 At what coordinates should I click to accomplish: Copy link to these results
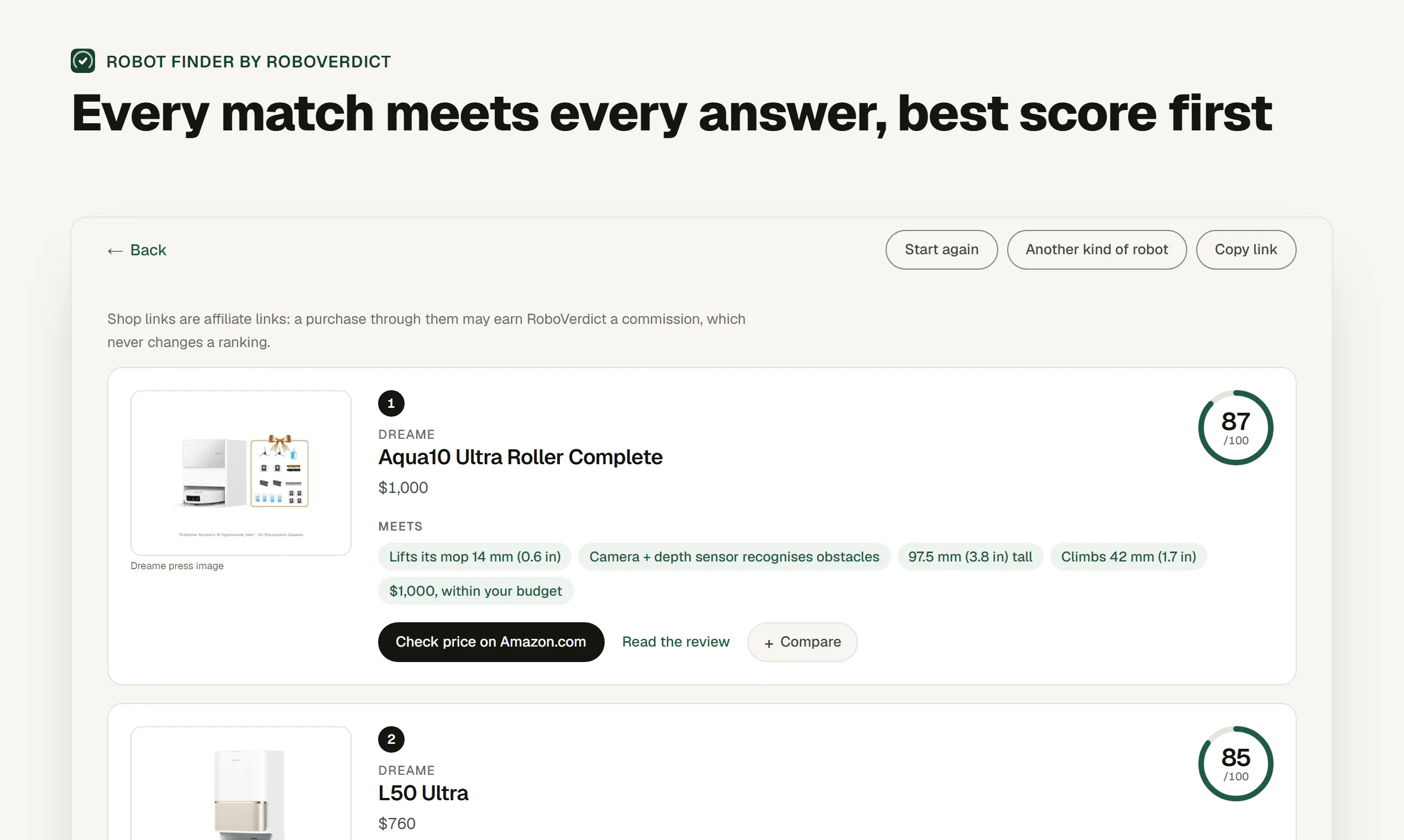tap(1245, 250)
